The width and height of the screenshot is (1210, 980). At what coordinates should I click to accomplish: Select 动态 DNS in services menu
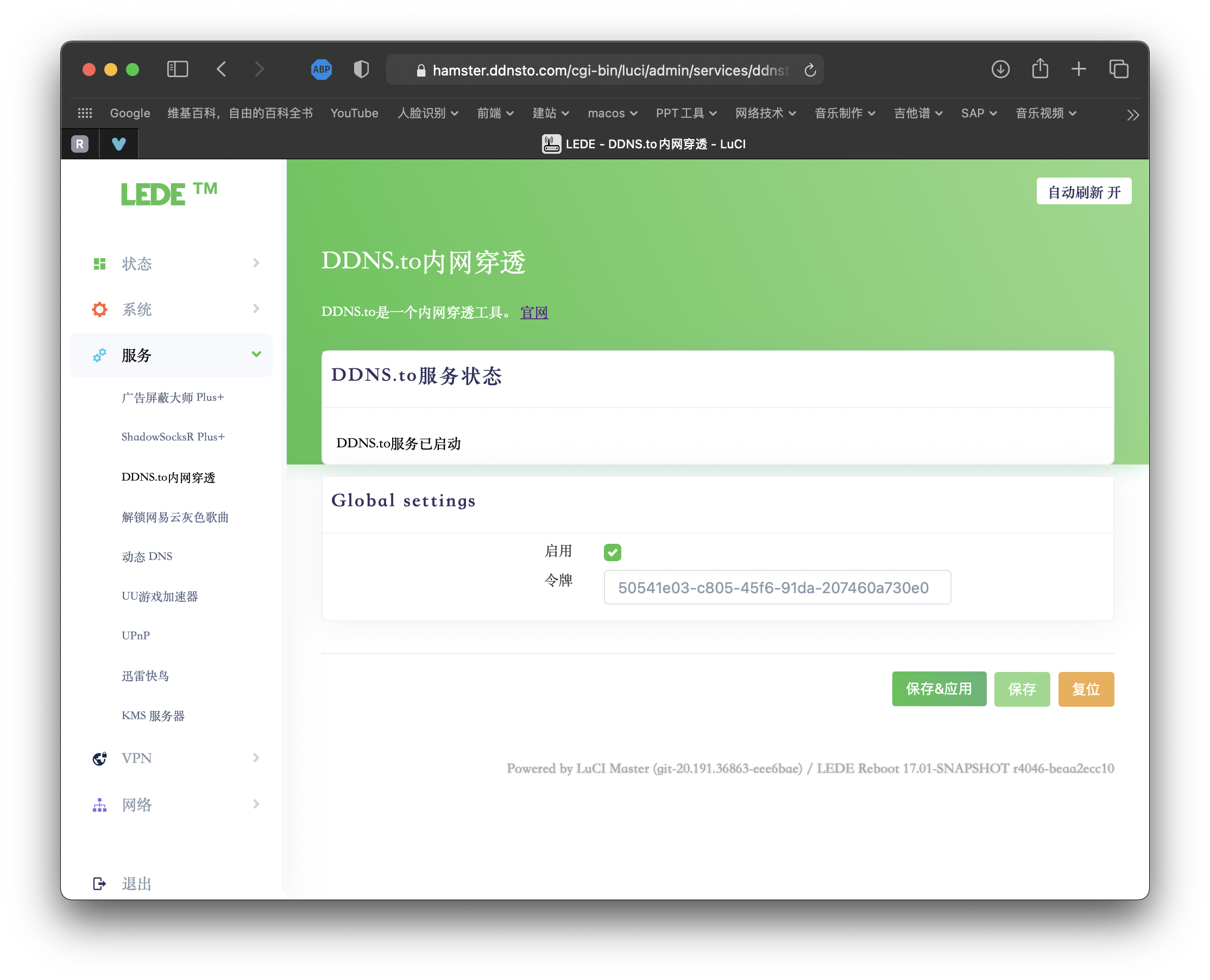[147, 557]
